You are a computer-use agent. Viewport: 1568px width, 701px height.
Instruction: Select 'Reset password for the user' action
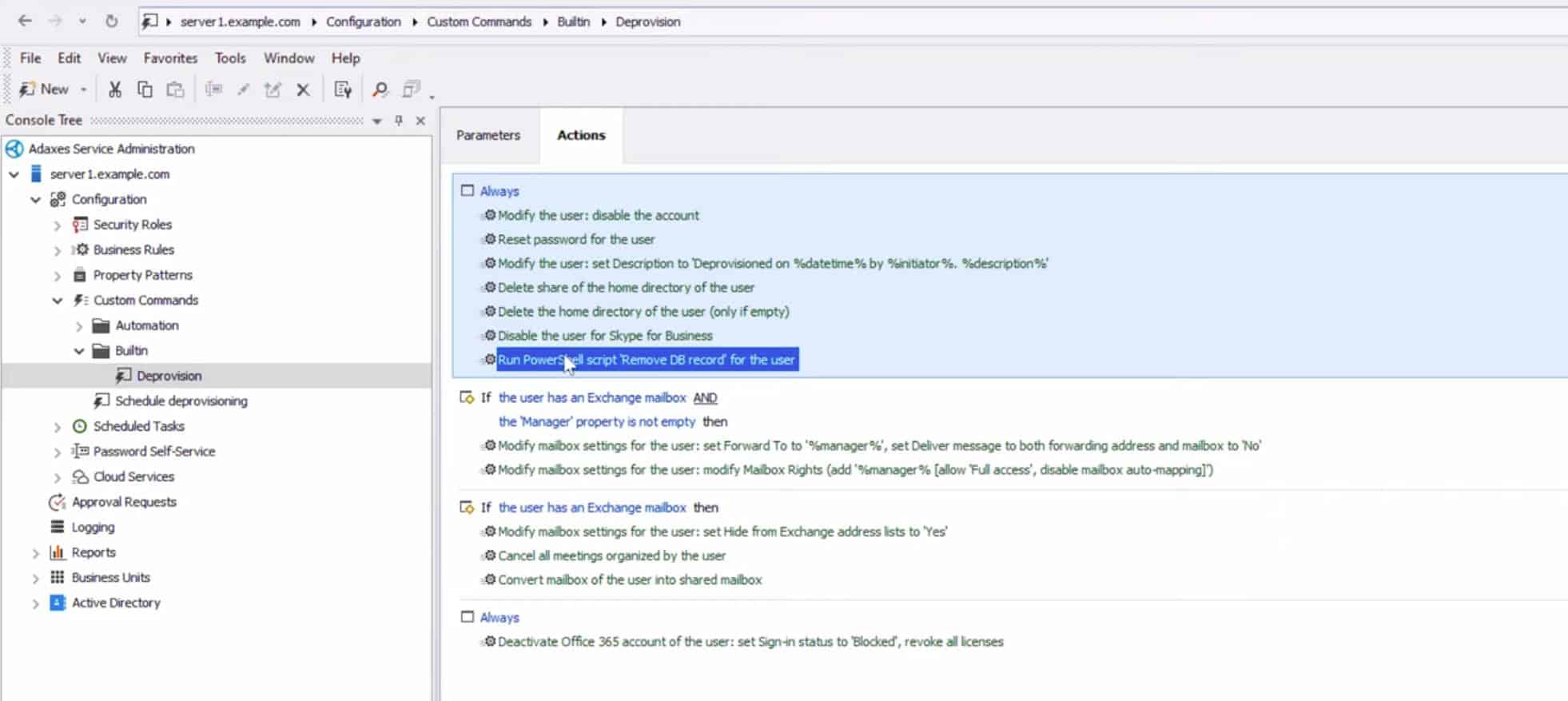click(576, 239)
